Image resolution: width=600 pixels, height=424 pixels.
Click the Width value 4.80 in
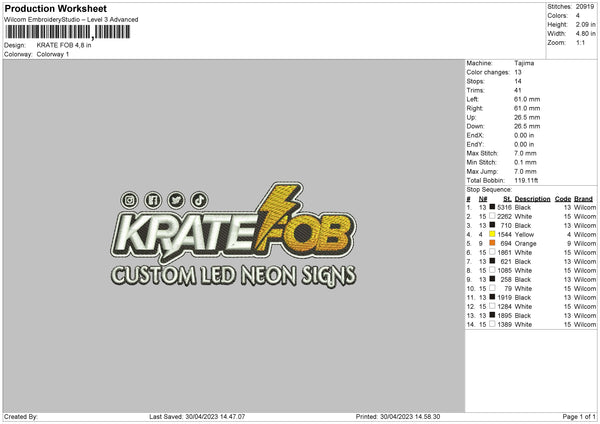[585, 34]
